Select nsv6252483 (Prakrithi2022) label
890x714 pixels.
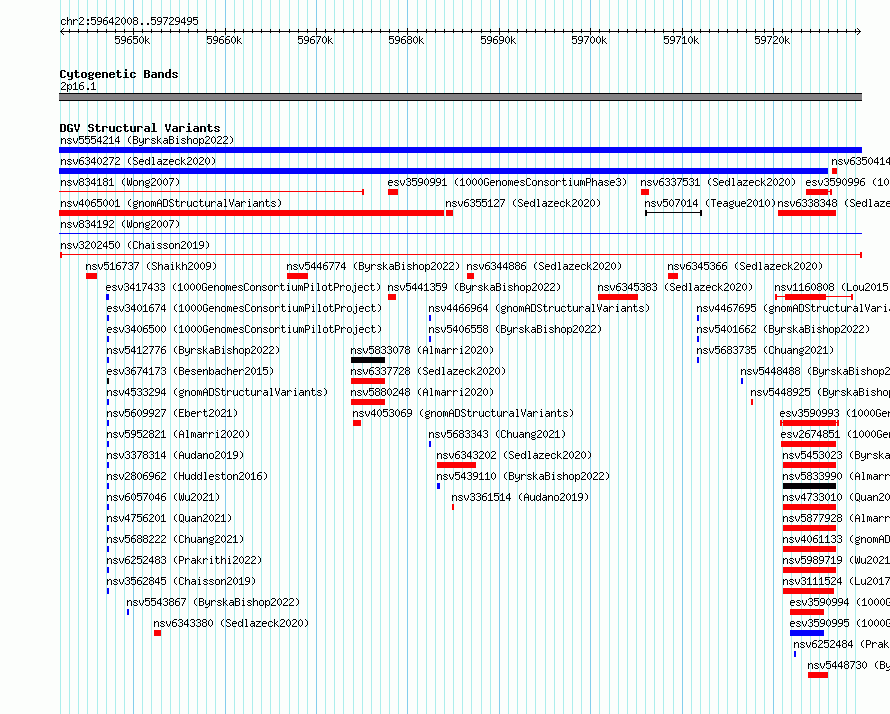tap(184, 560)
